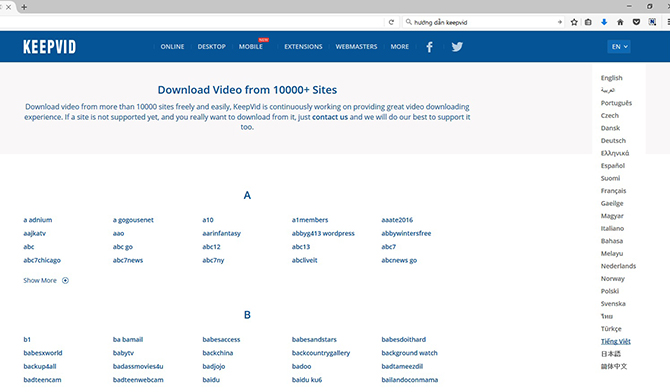
Task: Select Suomi language
Action: (610, 178)
